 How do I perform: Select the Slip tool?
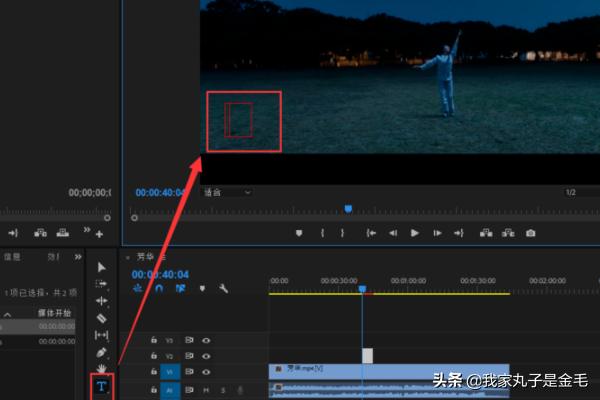pyautogui.click(x=101, y=335)
